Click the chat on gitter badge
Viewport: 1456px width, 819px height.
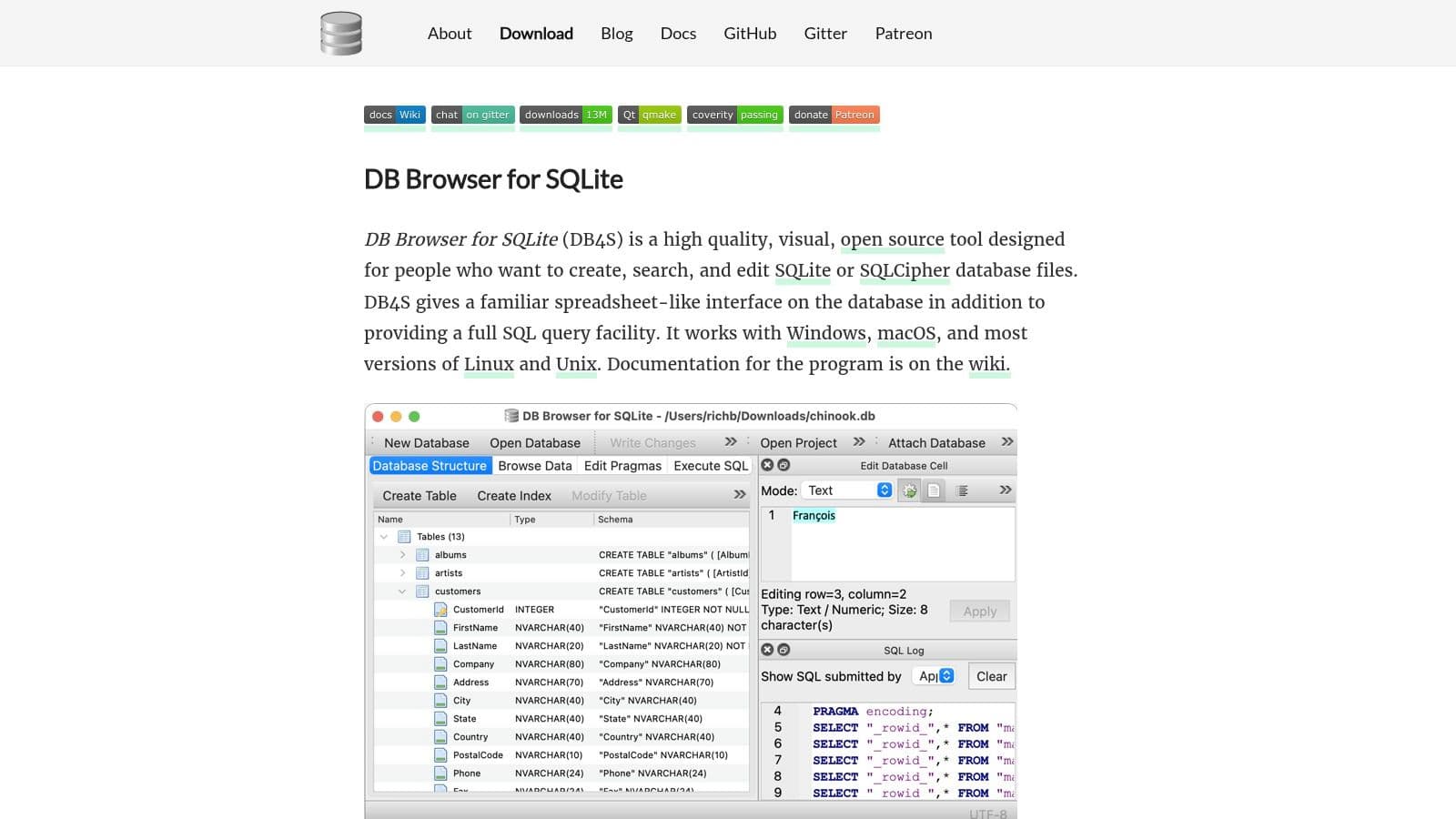click(x=472, y=115)
